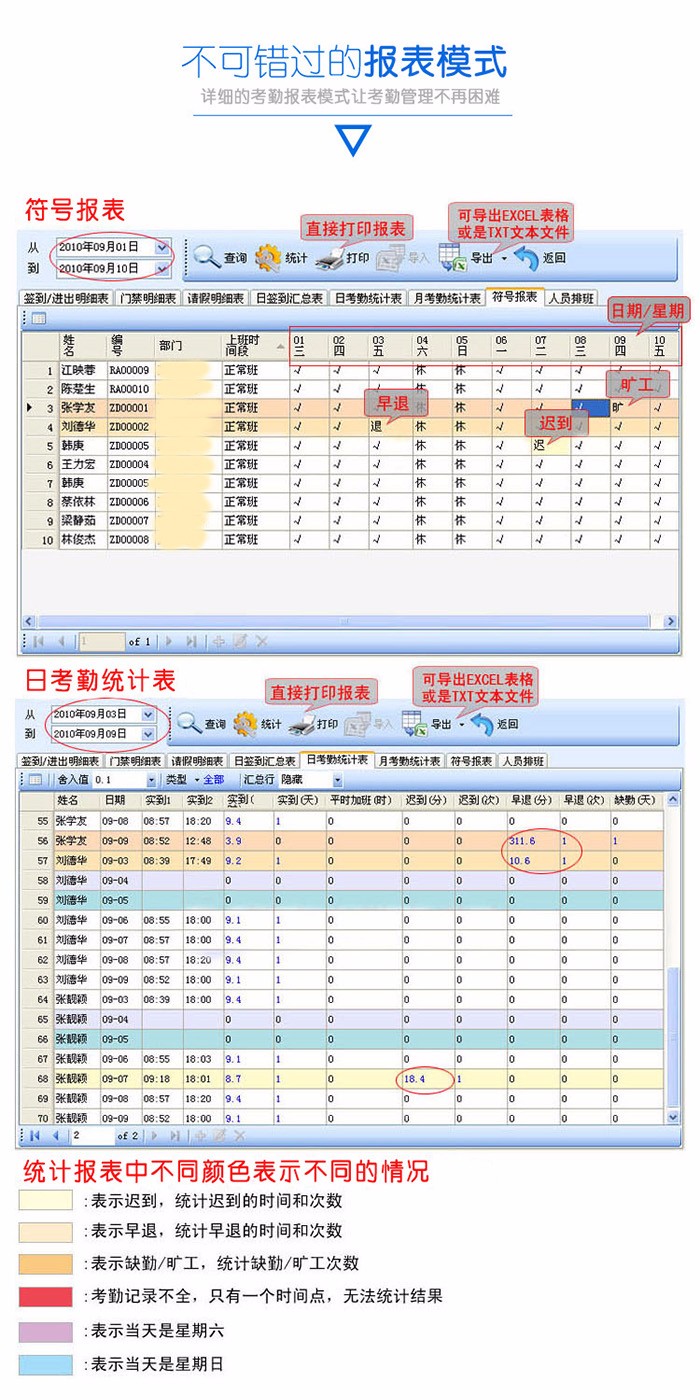Viewport: 700px width, 1400px height.
Task: Click the 迟 late cell in row 5 韩庚
Action: [550, 446]
